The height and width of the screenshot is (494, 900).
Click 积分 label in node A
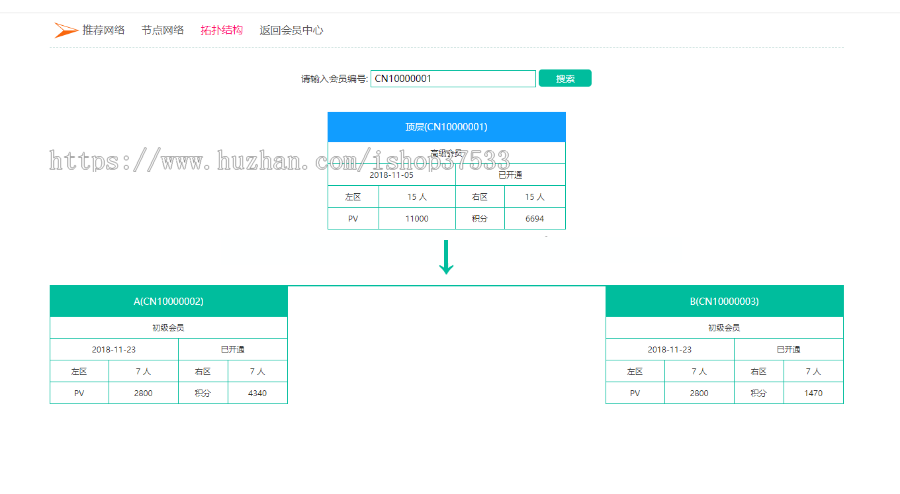pyautogui.click(x=203, y=393)
